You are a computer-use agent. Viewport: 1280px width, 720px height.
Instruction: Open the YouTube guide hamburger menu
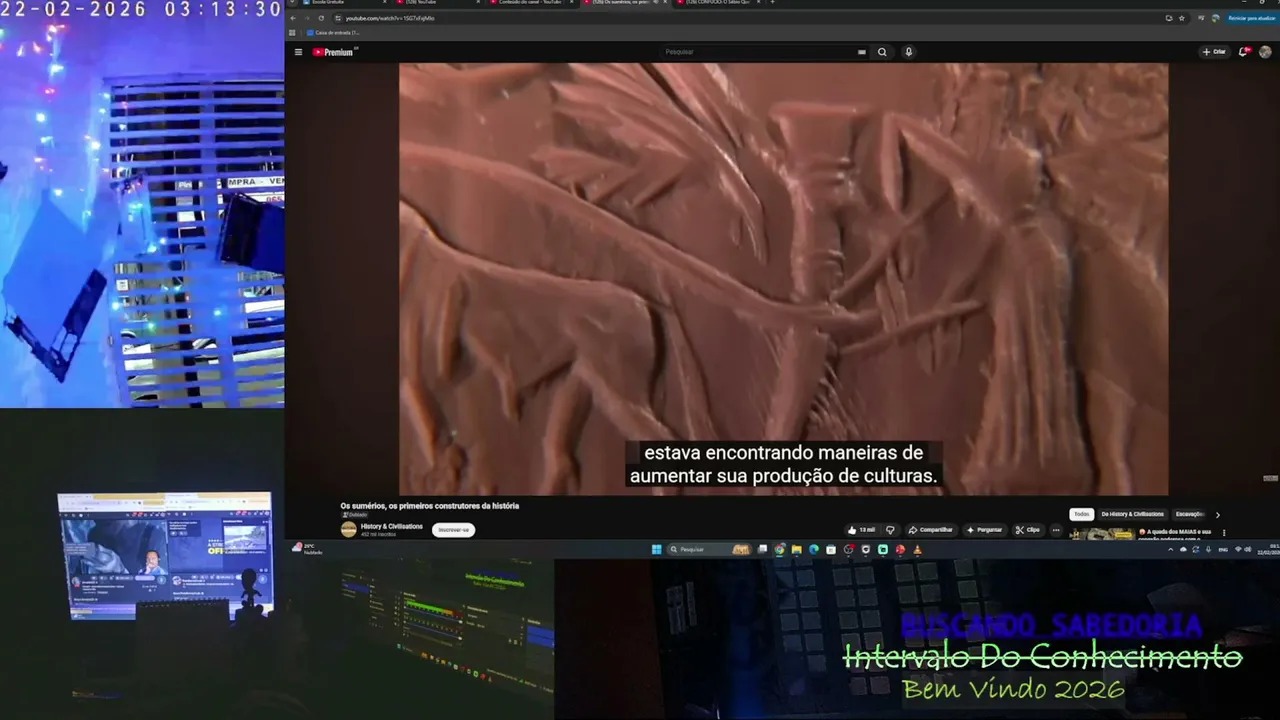point(298,52)
